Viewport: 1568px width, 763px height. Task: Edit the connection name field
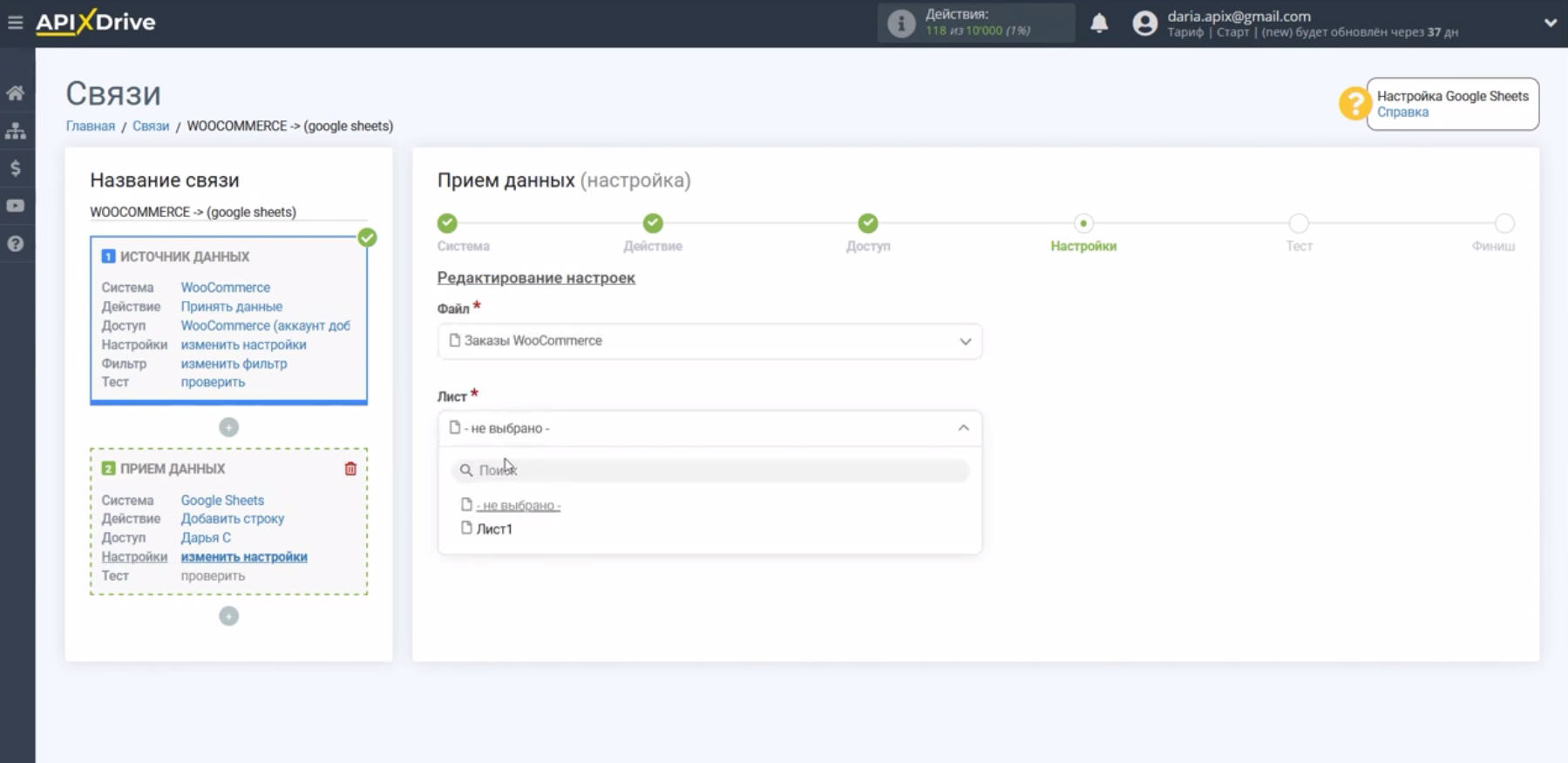click(228, 212)
